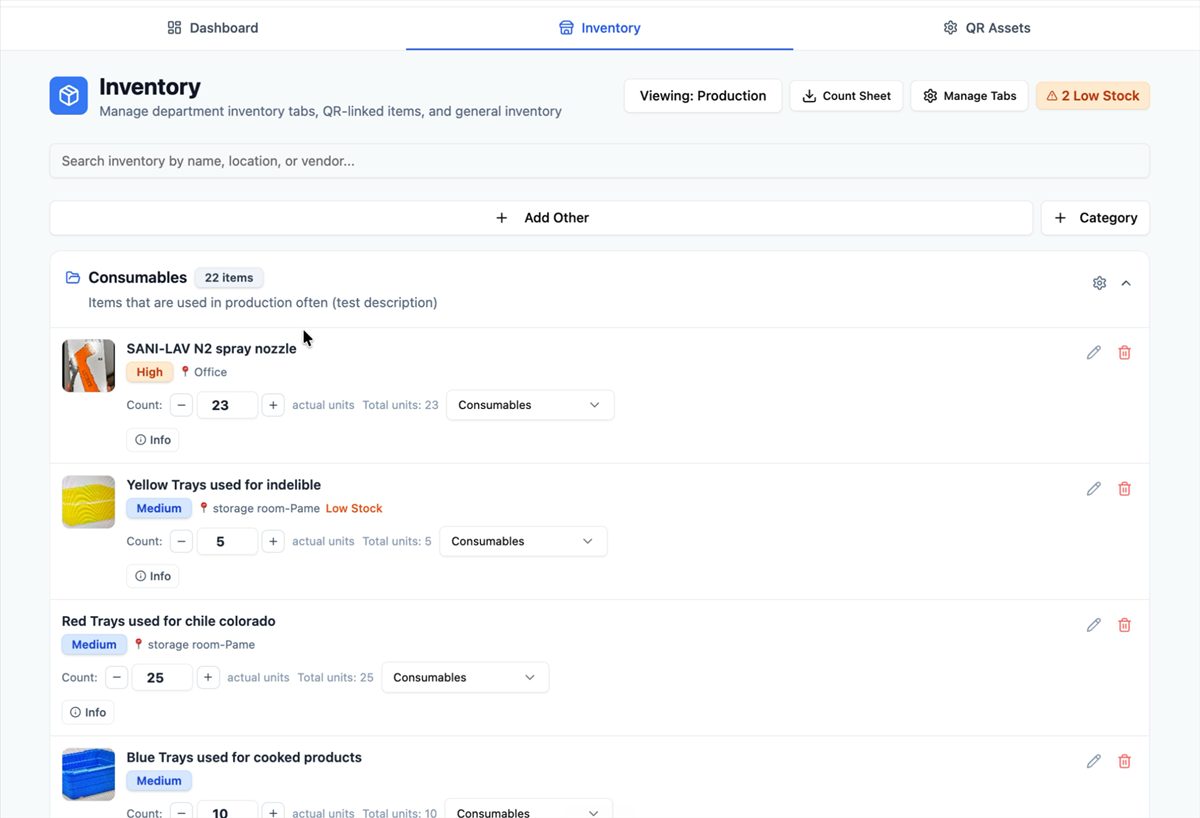
Task: Click the Yellow Trays count field showing 5
Action: pos(227,541)
